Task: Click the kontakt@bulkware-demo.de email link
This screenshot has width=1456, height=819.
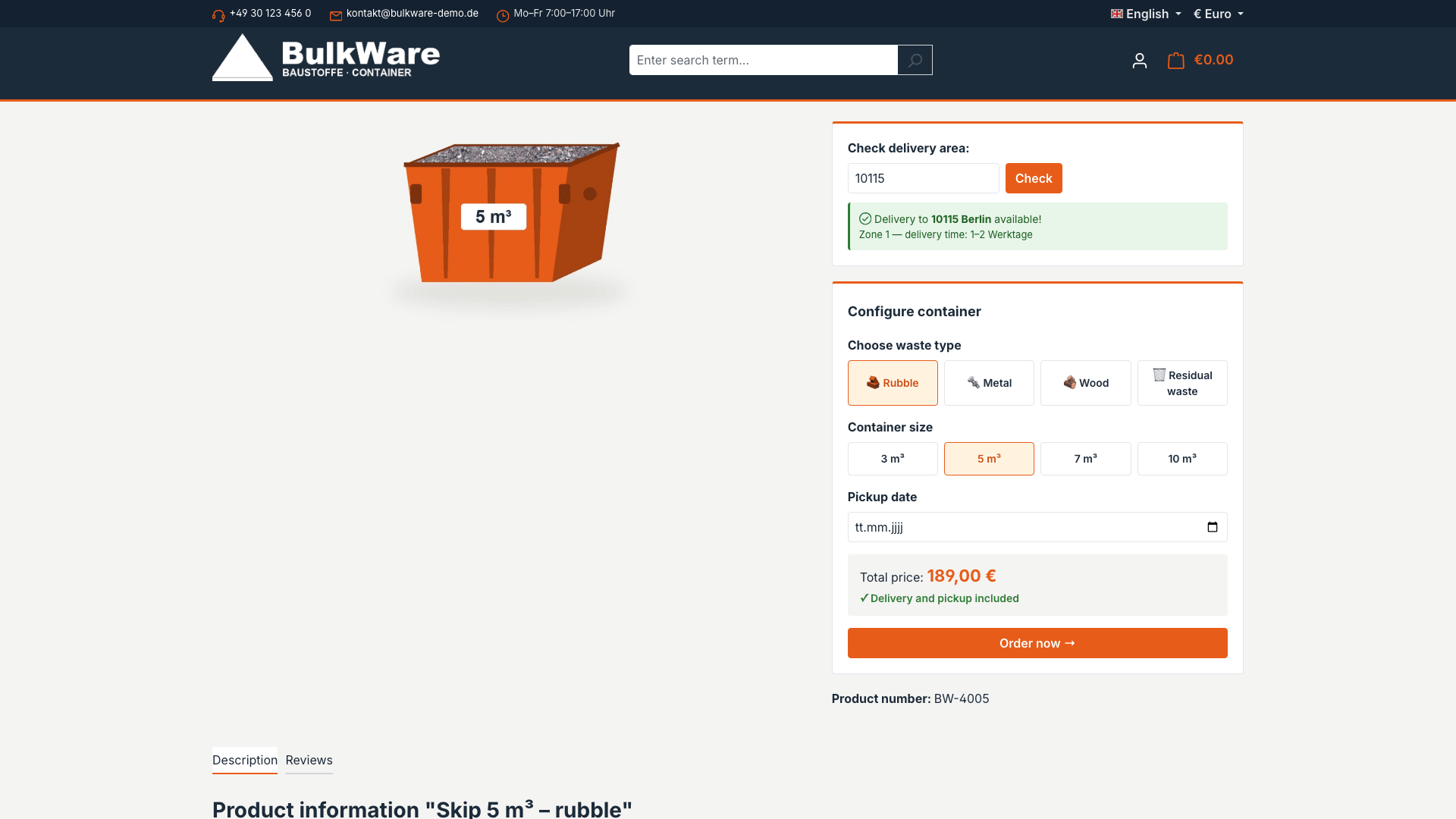Action: point(413,13)
